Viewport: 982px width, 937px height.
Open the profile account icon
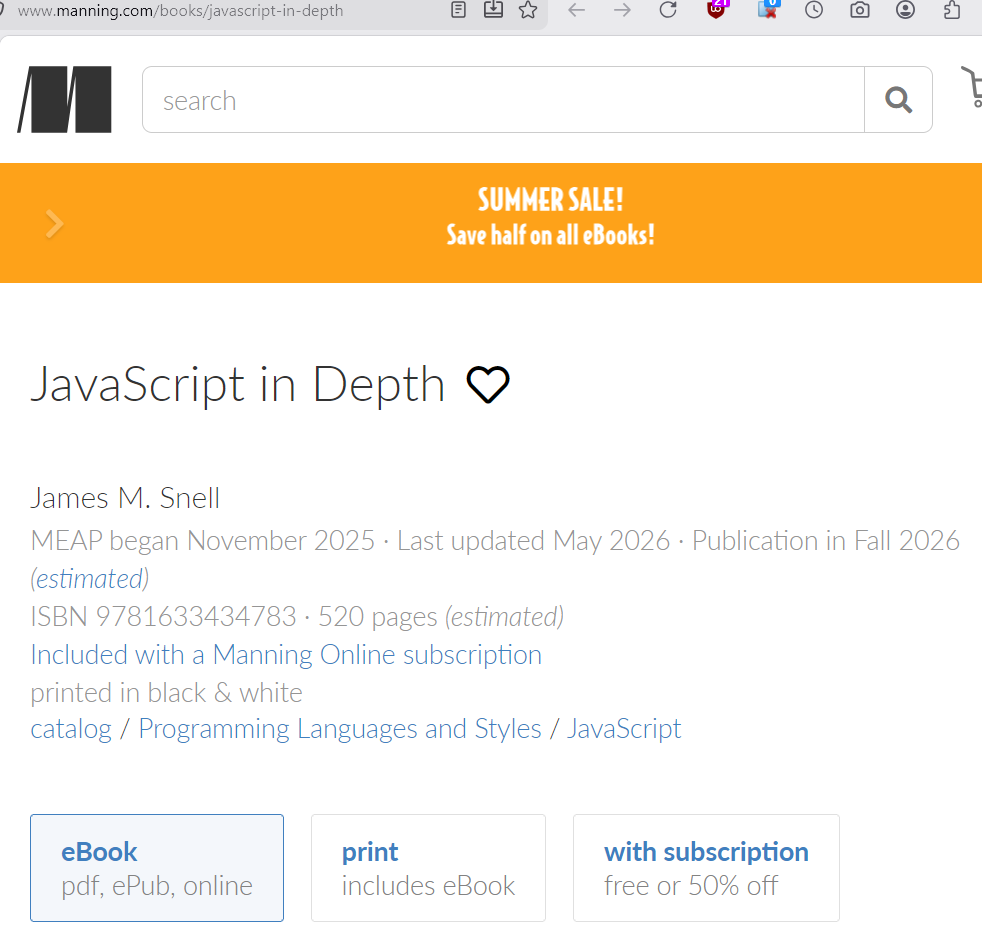click(905, 9)
